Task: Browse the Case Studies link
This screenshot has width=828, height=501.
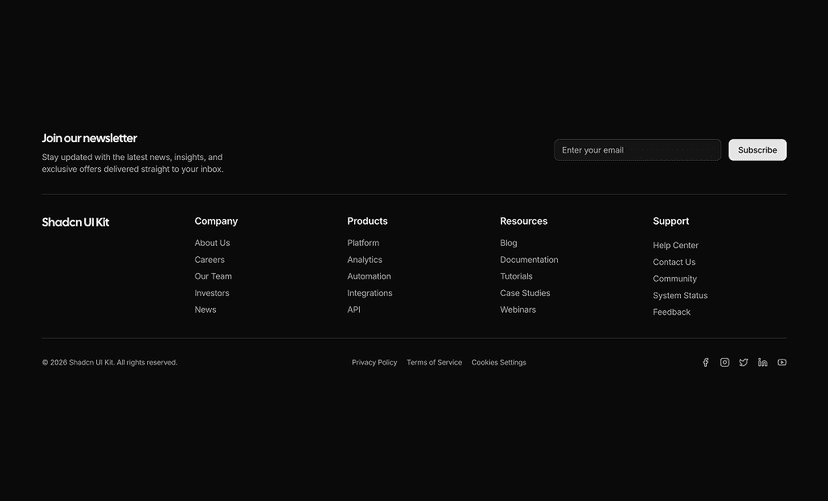Action: click(525, 293)
